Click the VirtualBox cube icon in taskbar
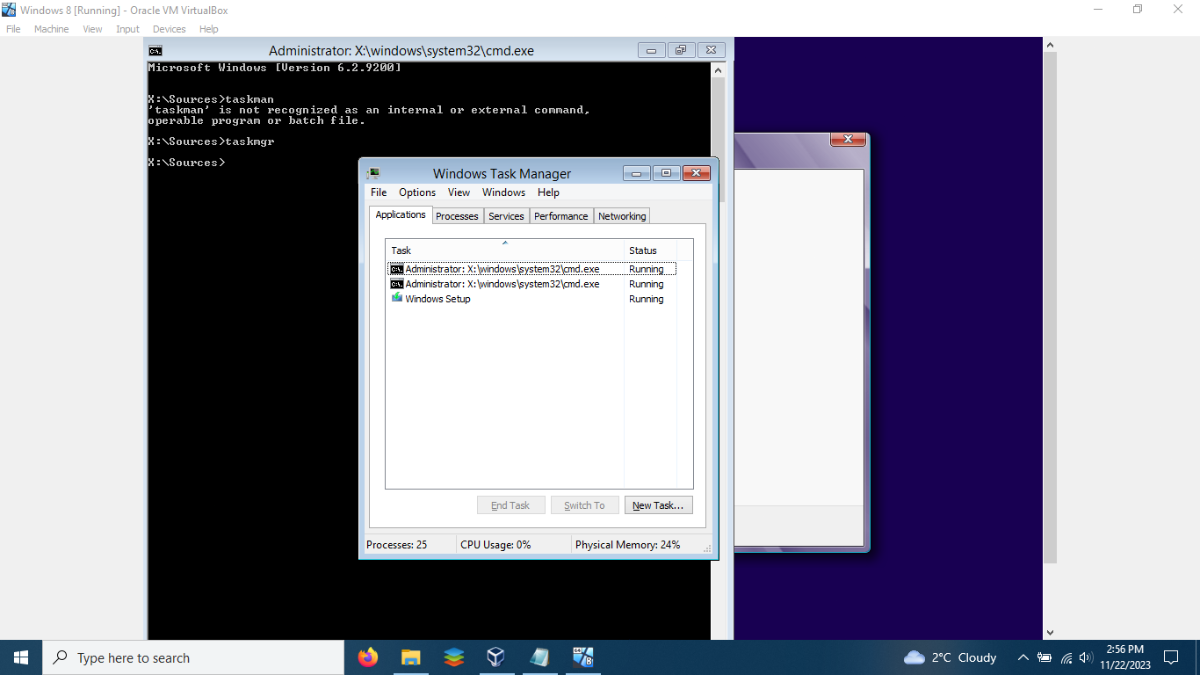The height and width of the screenshot is (675, 1200). tap(495, 657)
